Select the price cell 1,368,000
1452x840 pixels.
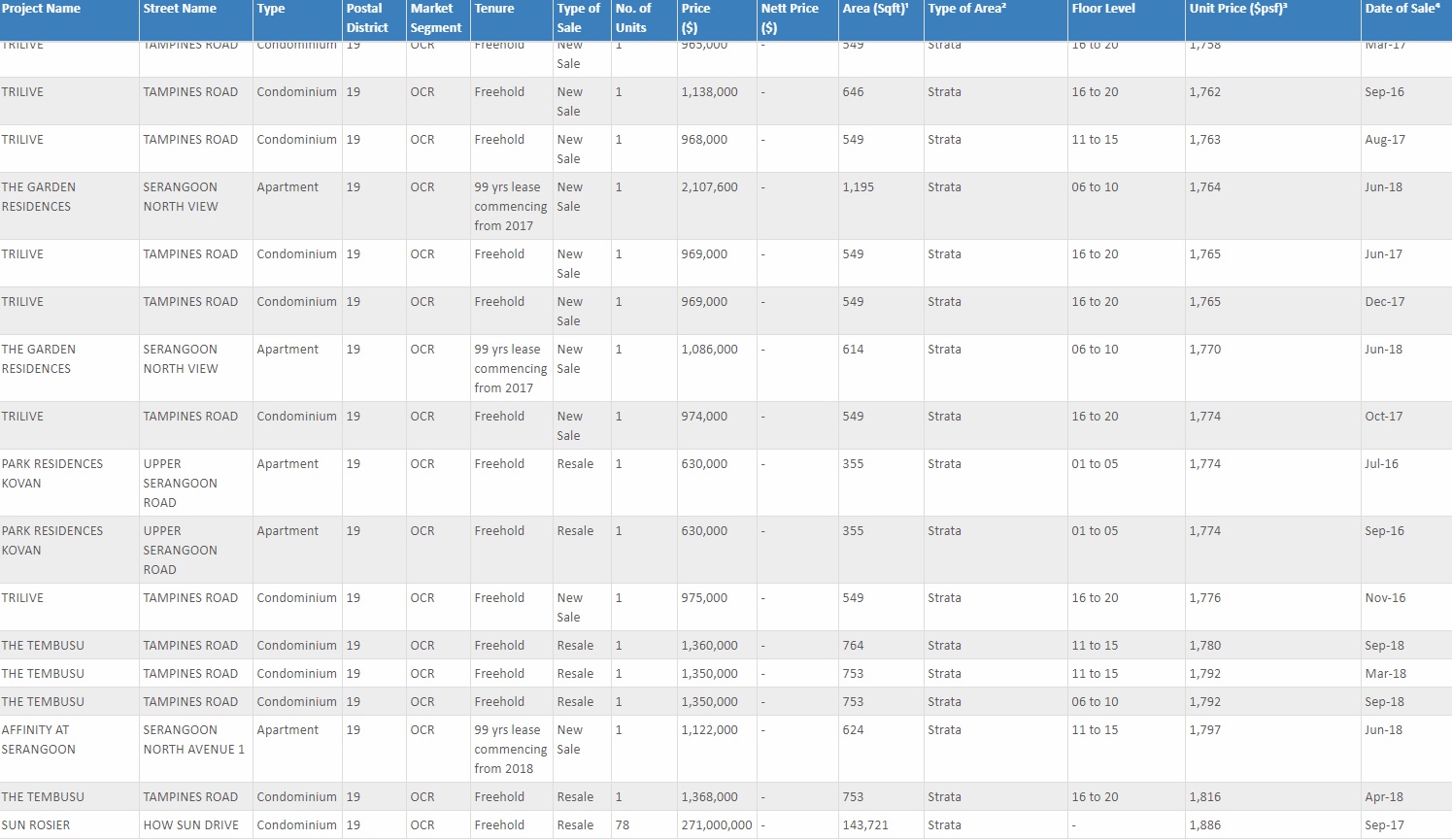(709, 797)
